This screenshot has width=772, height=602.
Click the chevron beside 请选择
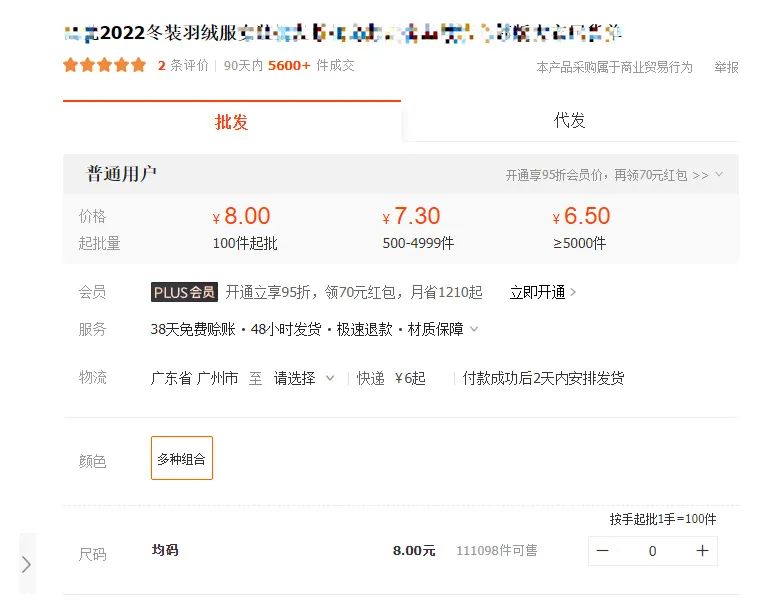pyautogui.click(x=330, y=379)
